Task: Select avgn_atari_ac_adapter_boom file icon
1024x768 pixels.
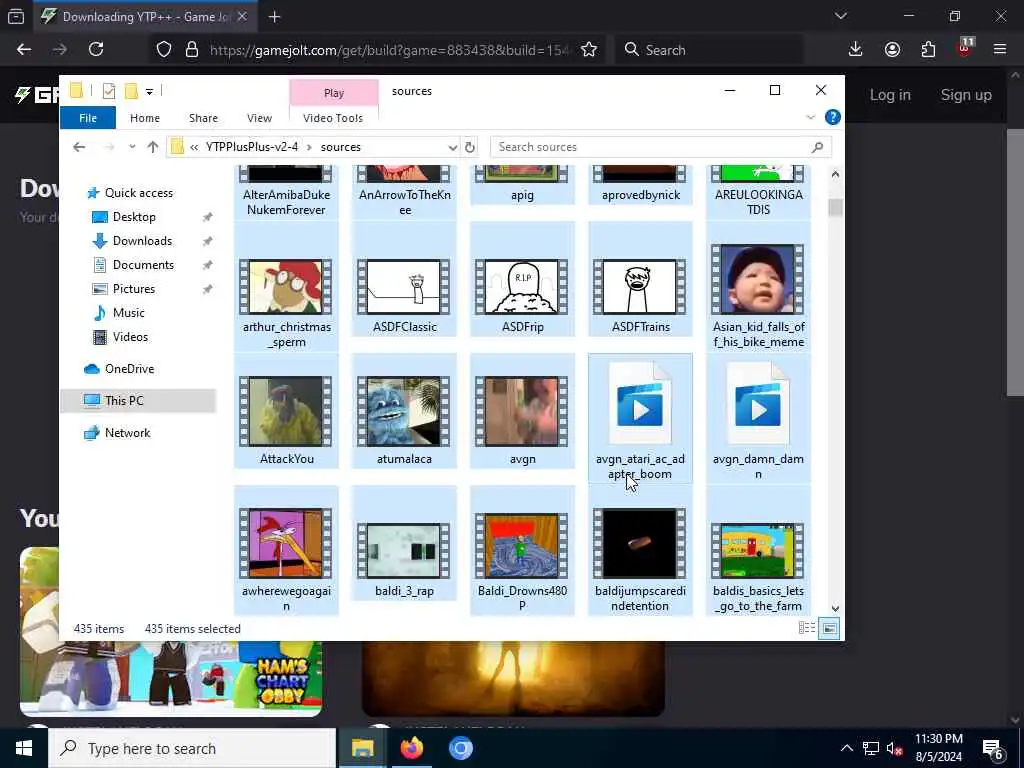Action: pos(640,404)
